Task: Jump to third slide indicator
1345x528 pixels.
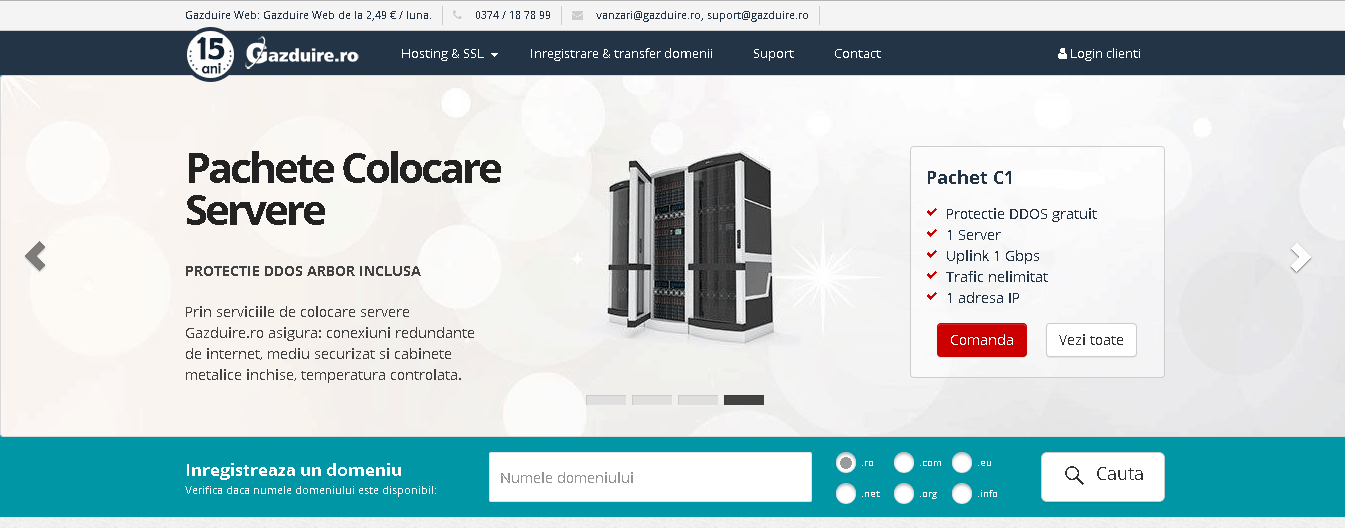Action: (698, 400)
